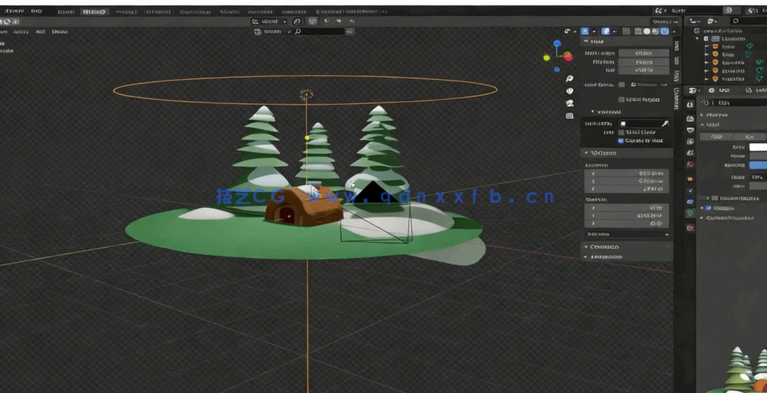This screenshot has width=767, height=393.
Task: Open the orange Object properties tab
Action: (690, 179)
